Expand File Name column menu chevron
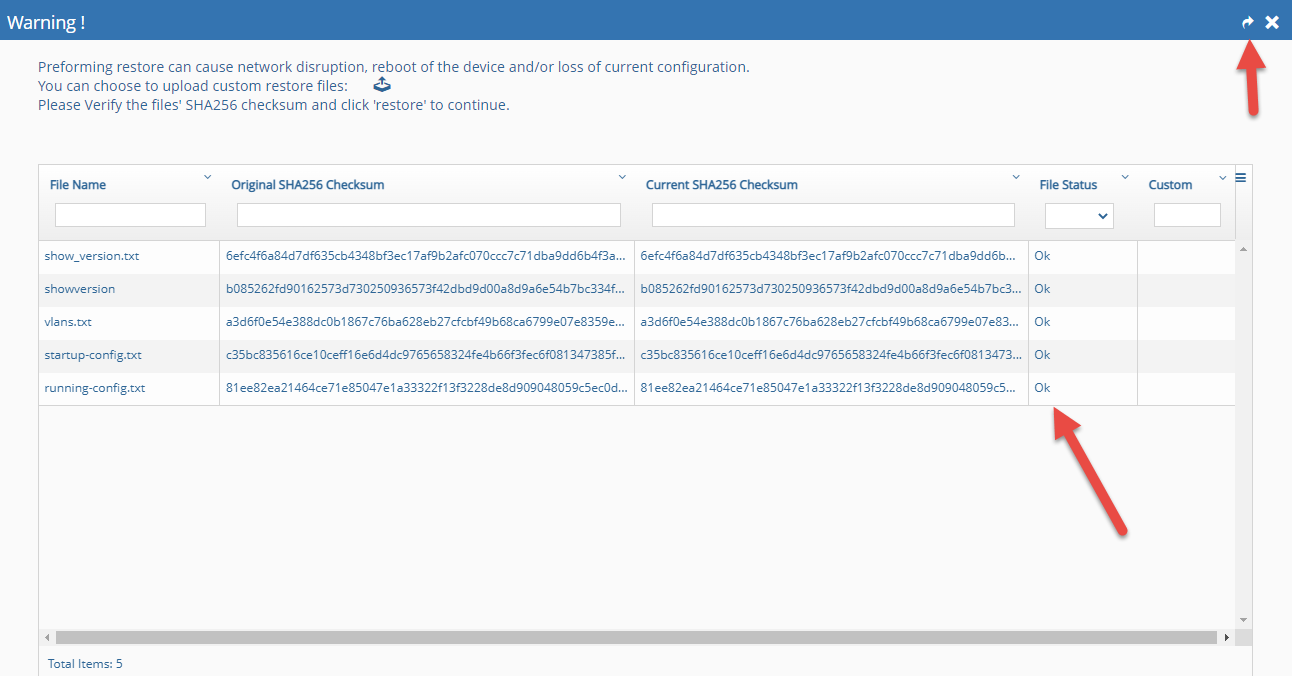The height and width of the screenshot is (676, 1292). [x=208, y=177]
